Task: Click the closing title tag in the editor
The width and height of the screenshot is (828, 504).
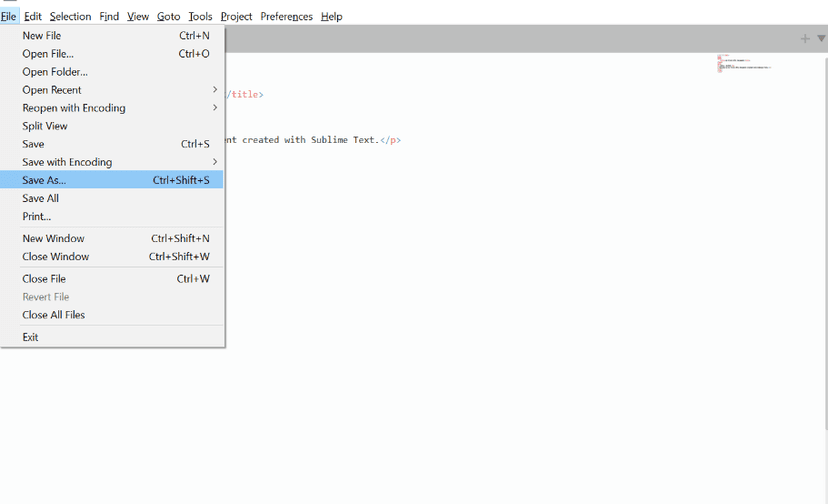Action: (244, 95)
